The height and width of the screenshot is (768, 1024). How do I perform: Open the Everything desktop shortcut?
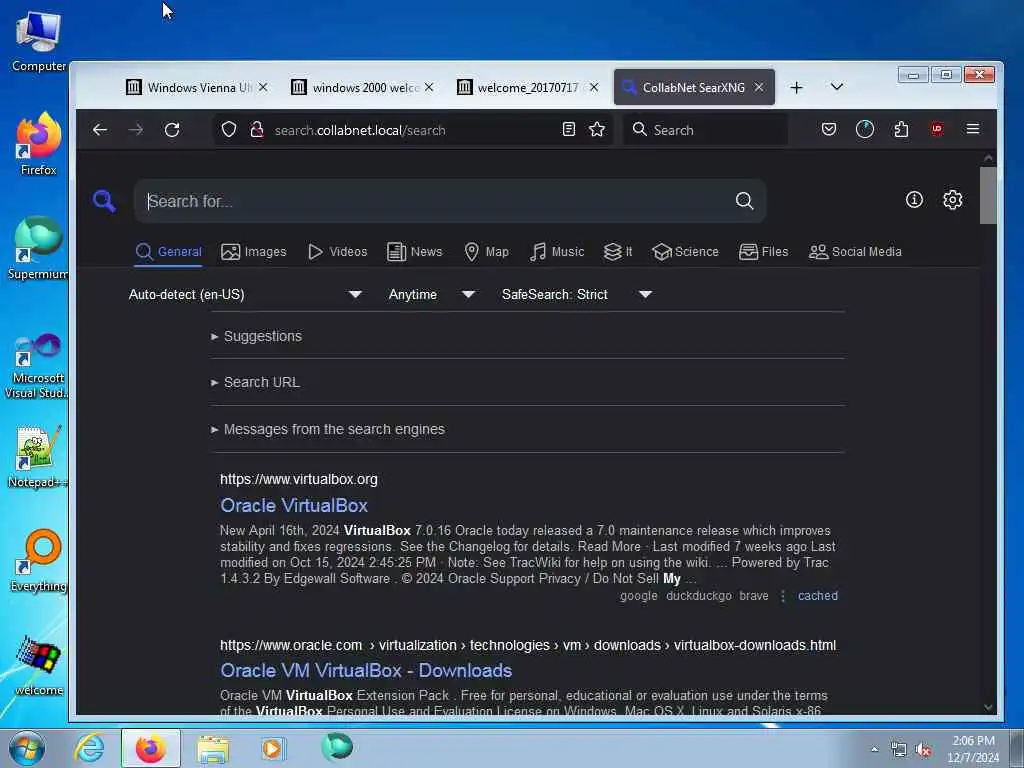[39, 561]
